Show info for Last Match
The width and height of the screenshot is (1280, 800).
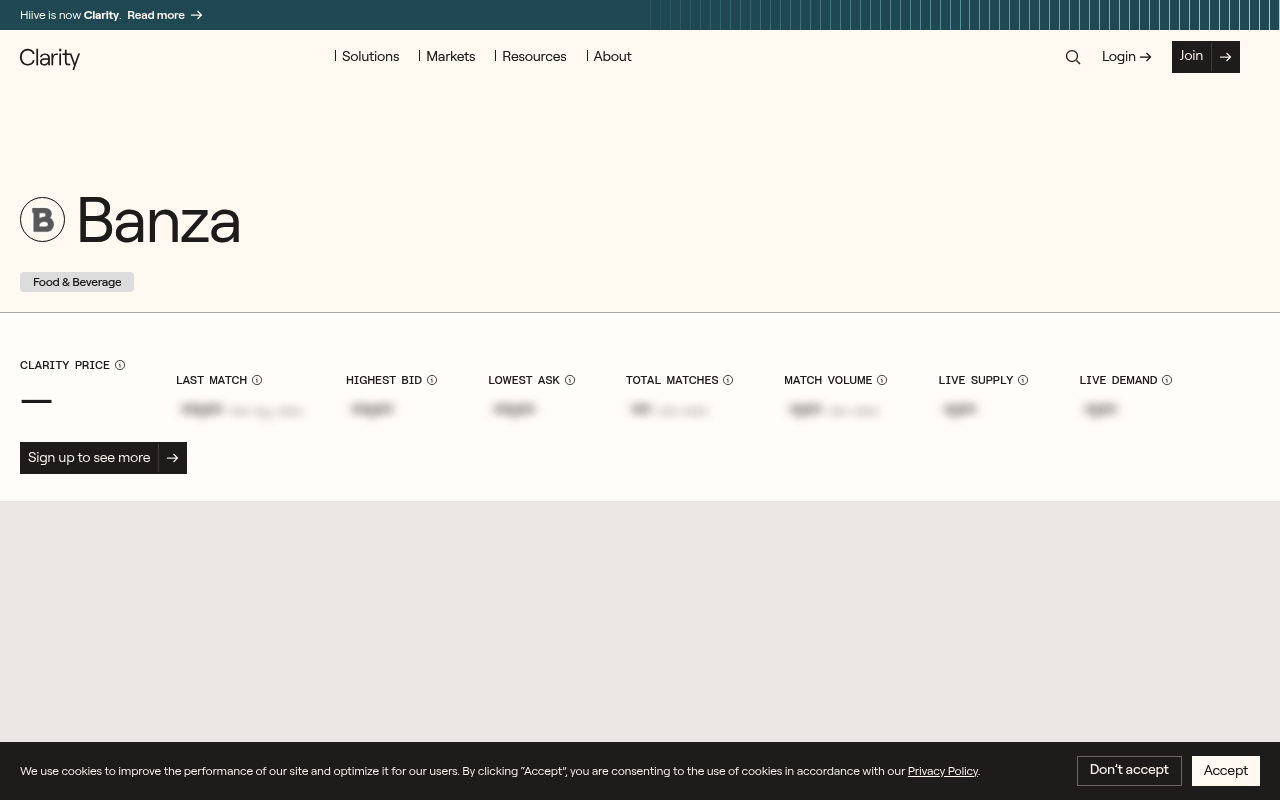[257, 380]
